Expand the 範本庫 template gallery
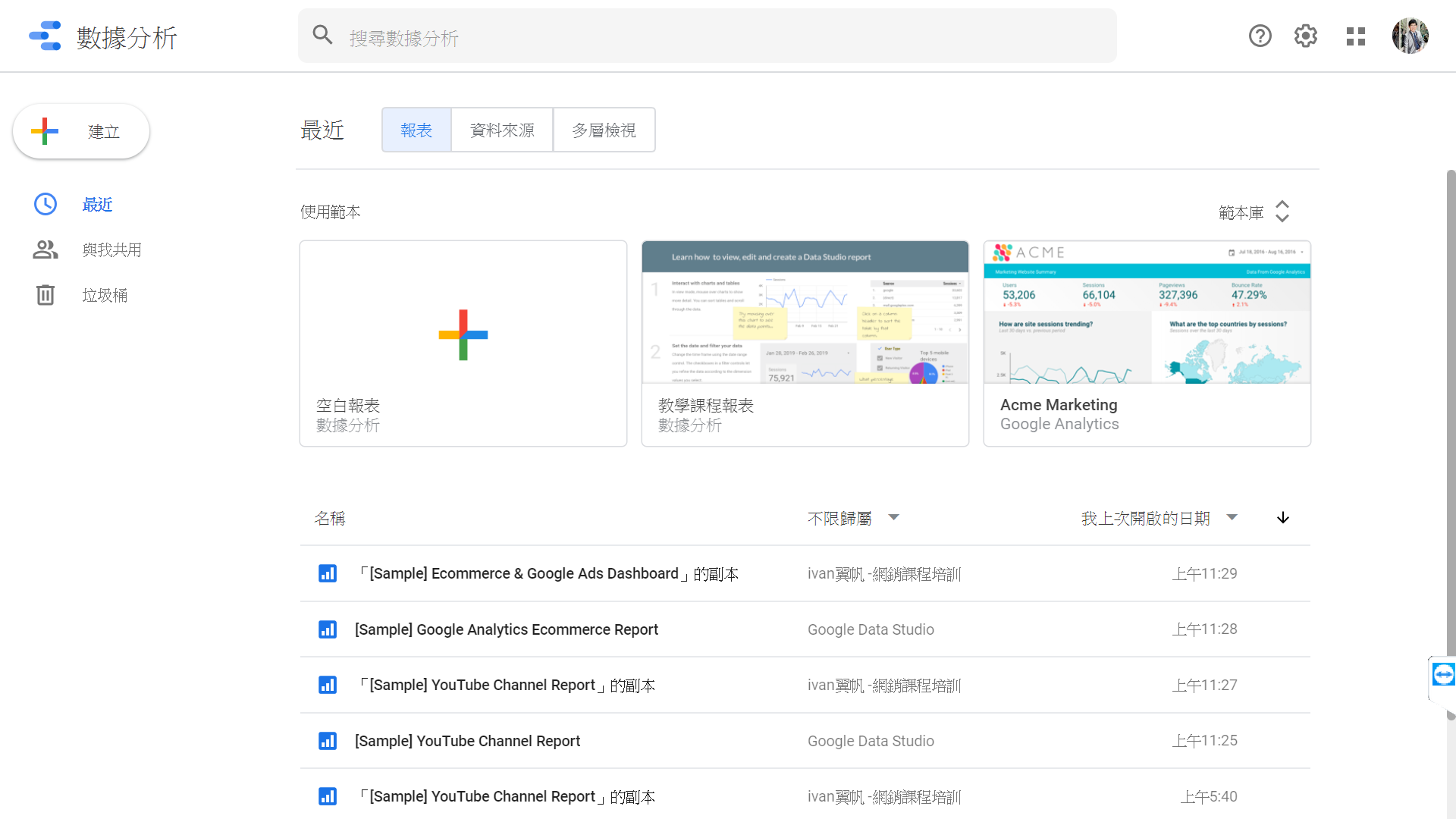The width and height of the screenshot is (1456, 819). click(x=1254, y=212)
